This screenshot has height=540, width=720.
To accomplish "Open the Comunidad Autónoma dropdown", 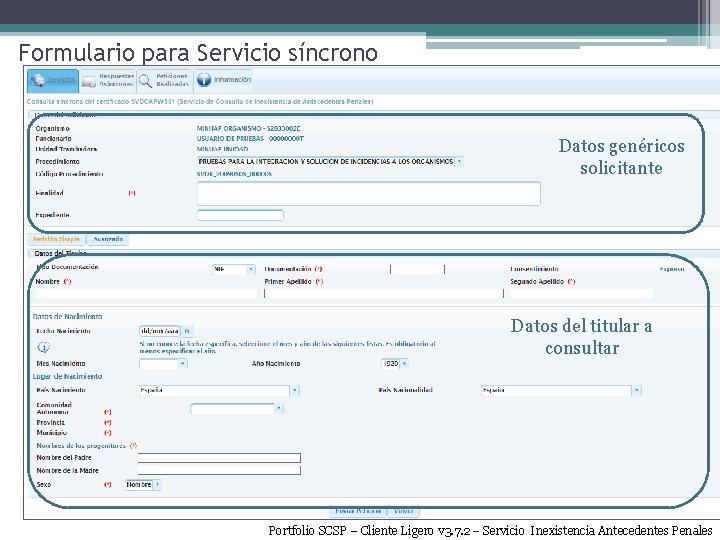I will pos(237,409).
